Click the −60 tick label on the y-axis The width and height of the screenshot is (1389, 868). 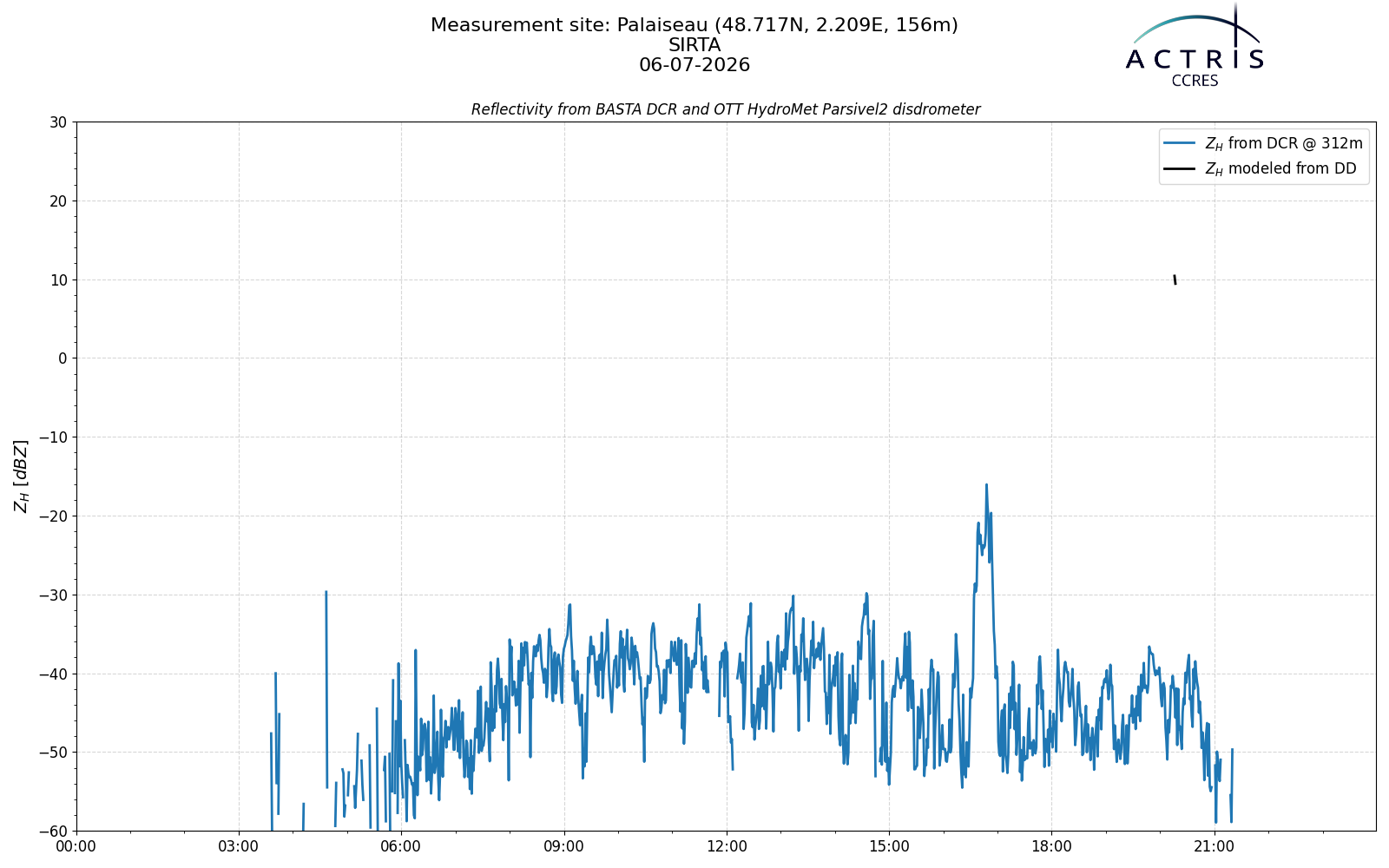coord(52,832)
